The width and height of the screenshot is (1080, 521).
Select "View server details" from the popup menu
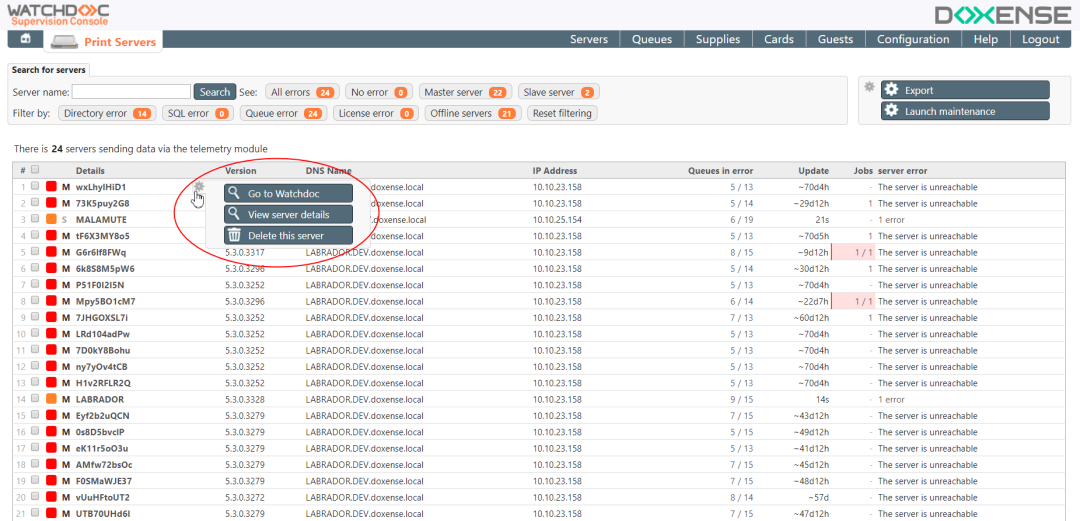pos(288,215)
